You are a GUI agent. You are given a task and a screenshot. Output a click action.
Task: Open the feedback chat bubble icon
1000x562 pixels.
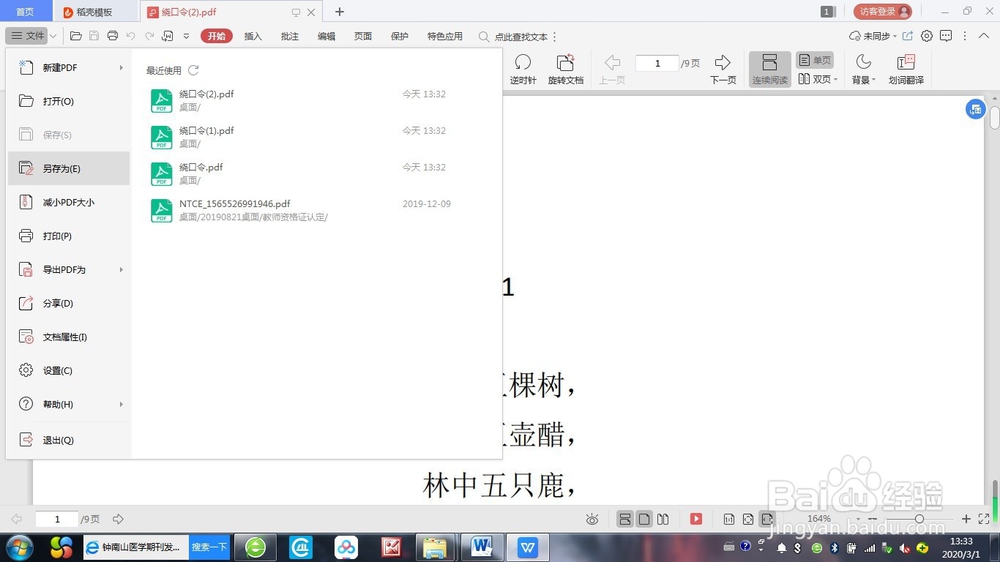click(x=946, y=36)
